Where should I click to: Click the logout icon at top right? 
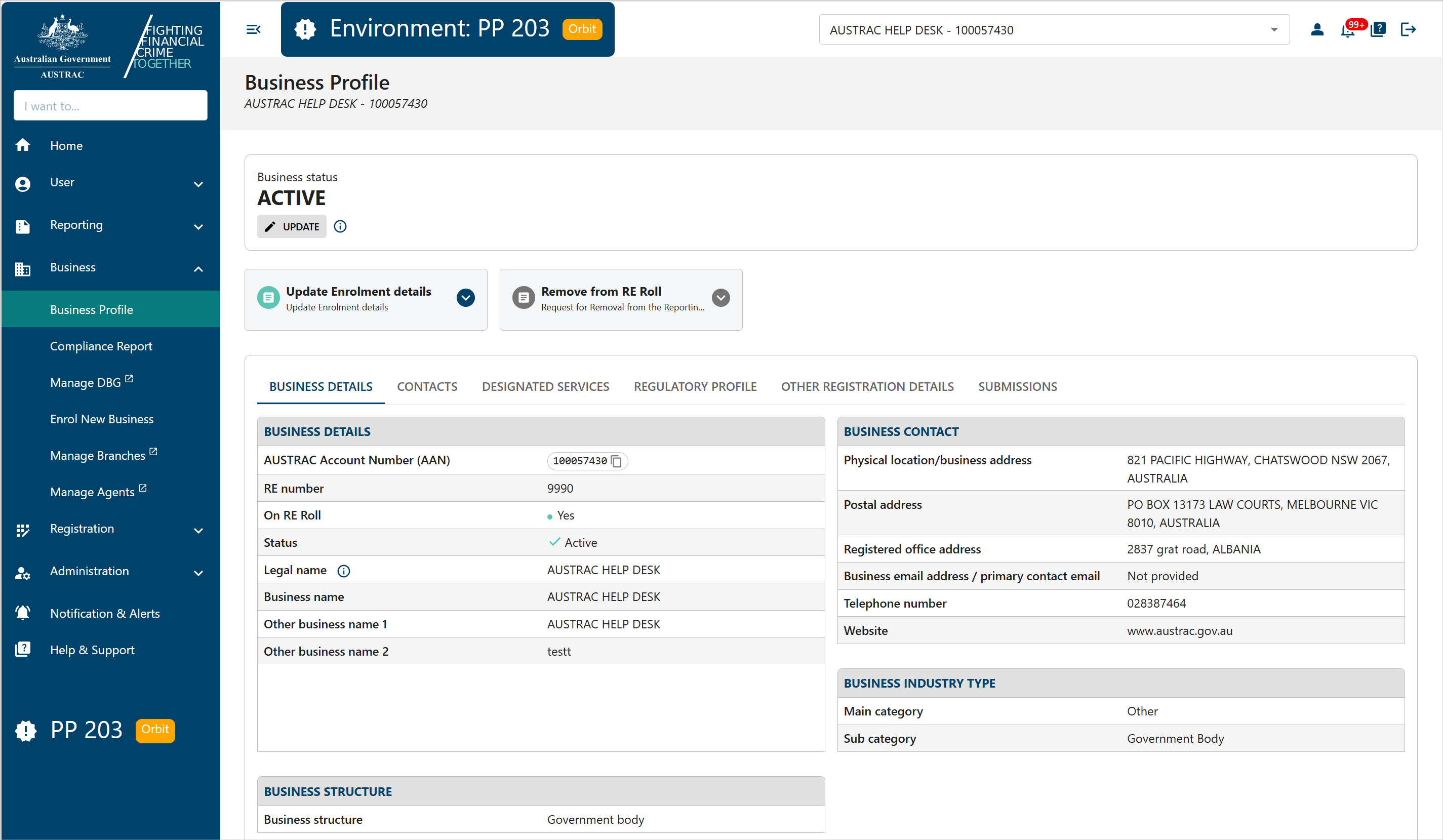pyautogui.click(x=1408, y=29)
